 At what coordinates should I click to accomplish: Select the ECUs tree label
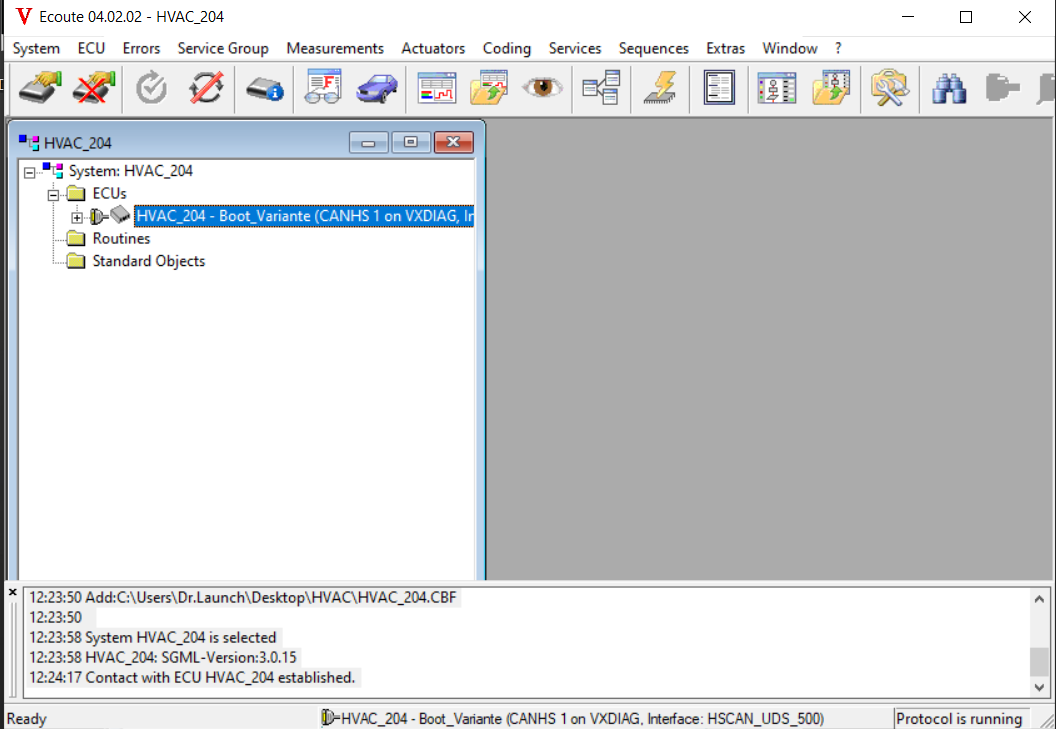click(109, 193)
